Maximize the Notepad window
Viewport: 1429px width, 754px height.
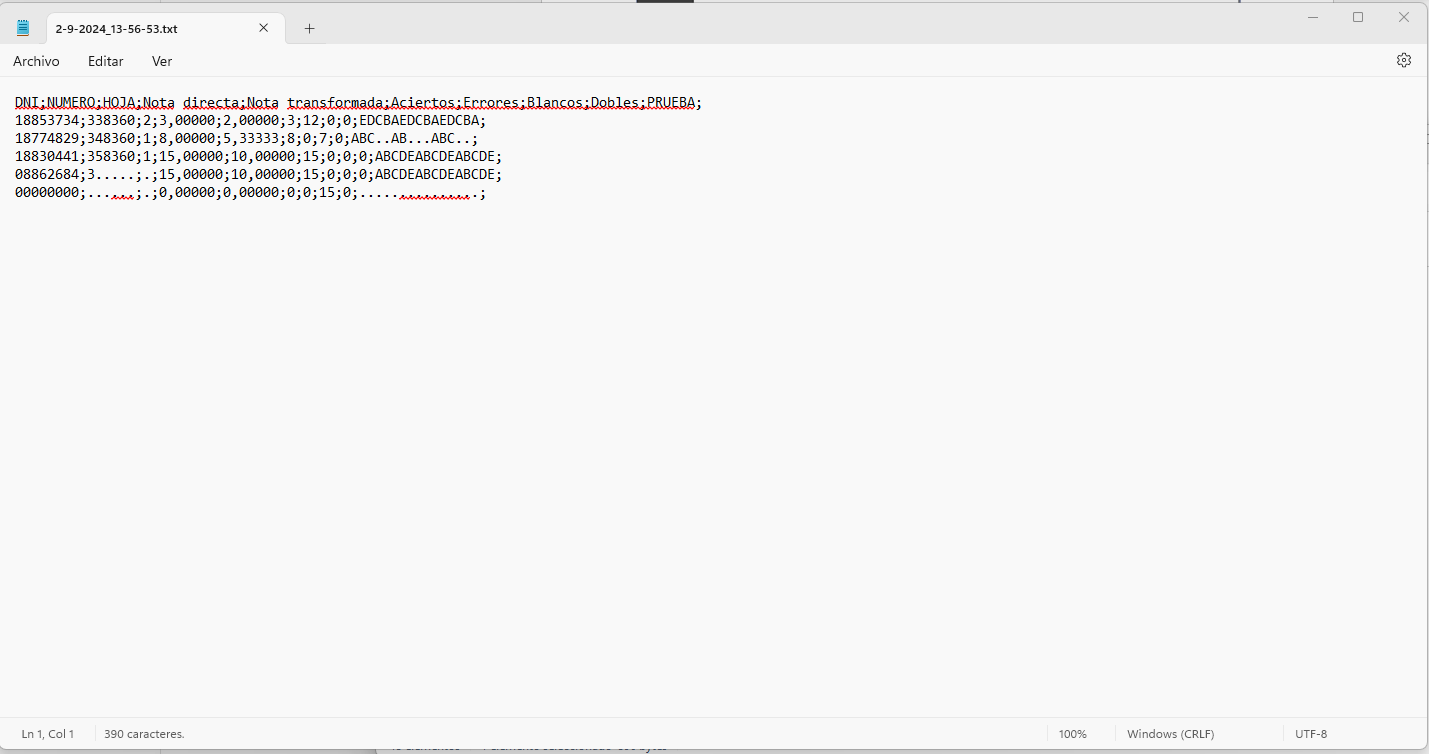[1358, 17]
